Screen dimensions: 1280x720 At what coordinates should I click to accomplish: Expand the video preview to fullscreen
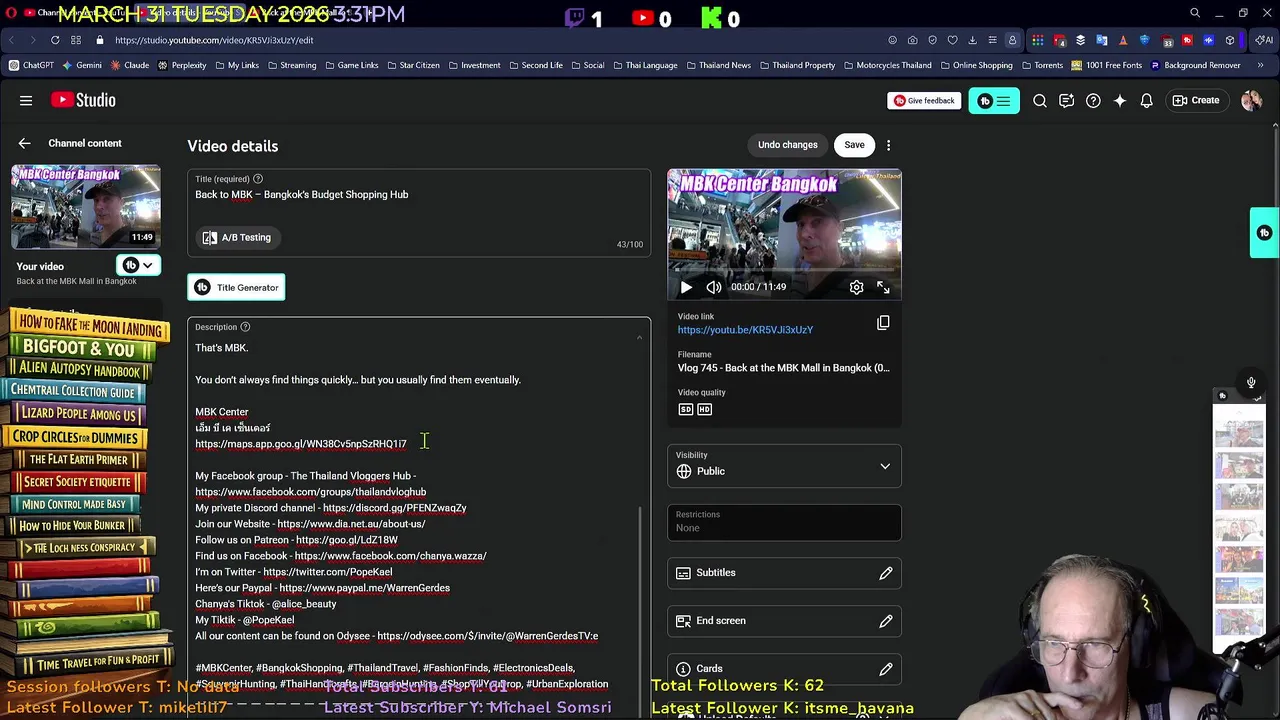[883, 287]
